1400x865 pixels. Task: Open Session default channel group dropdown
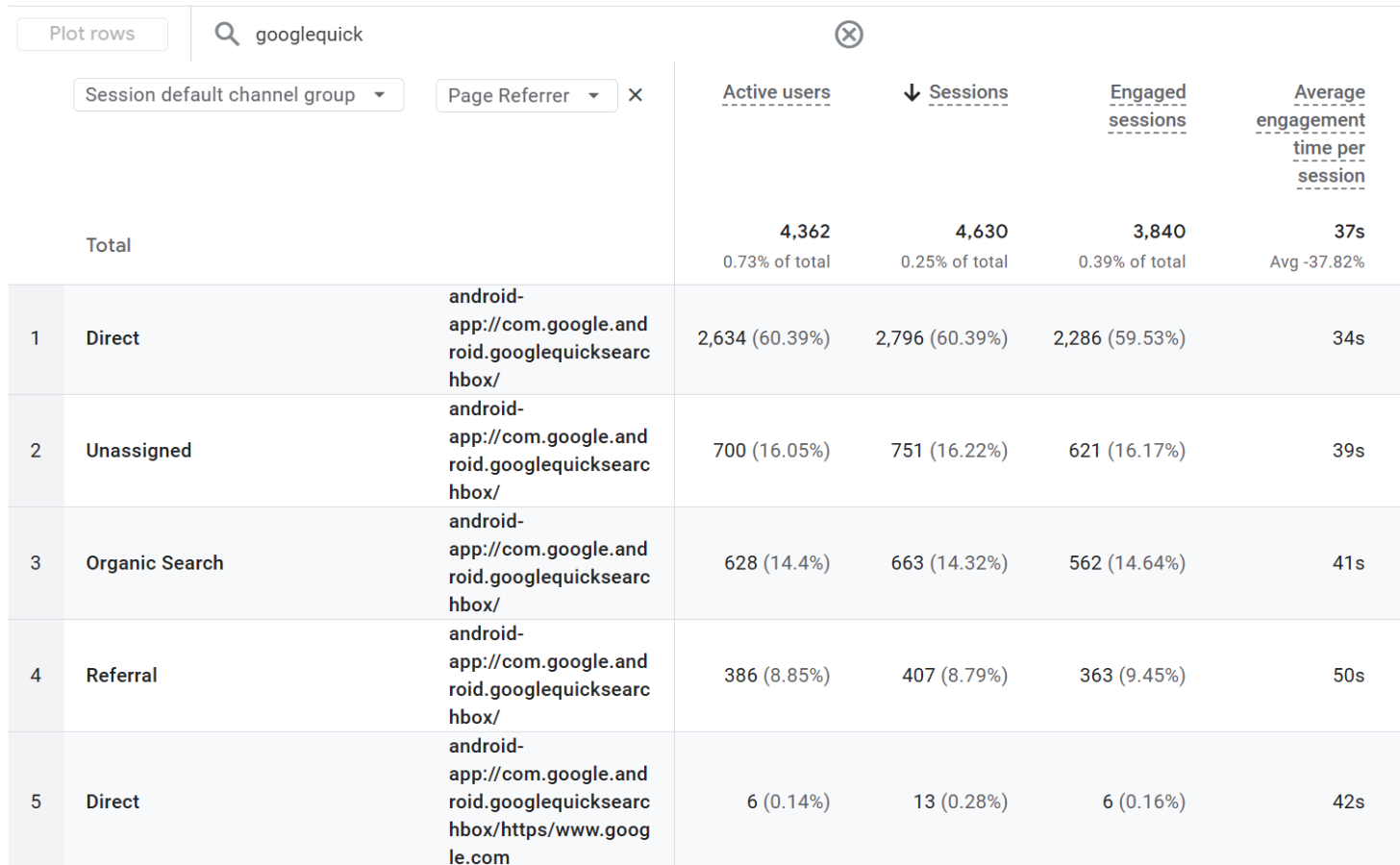tap(237, 95)
